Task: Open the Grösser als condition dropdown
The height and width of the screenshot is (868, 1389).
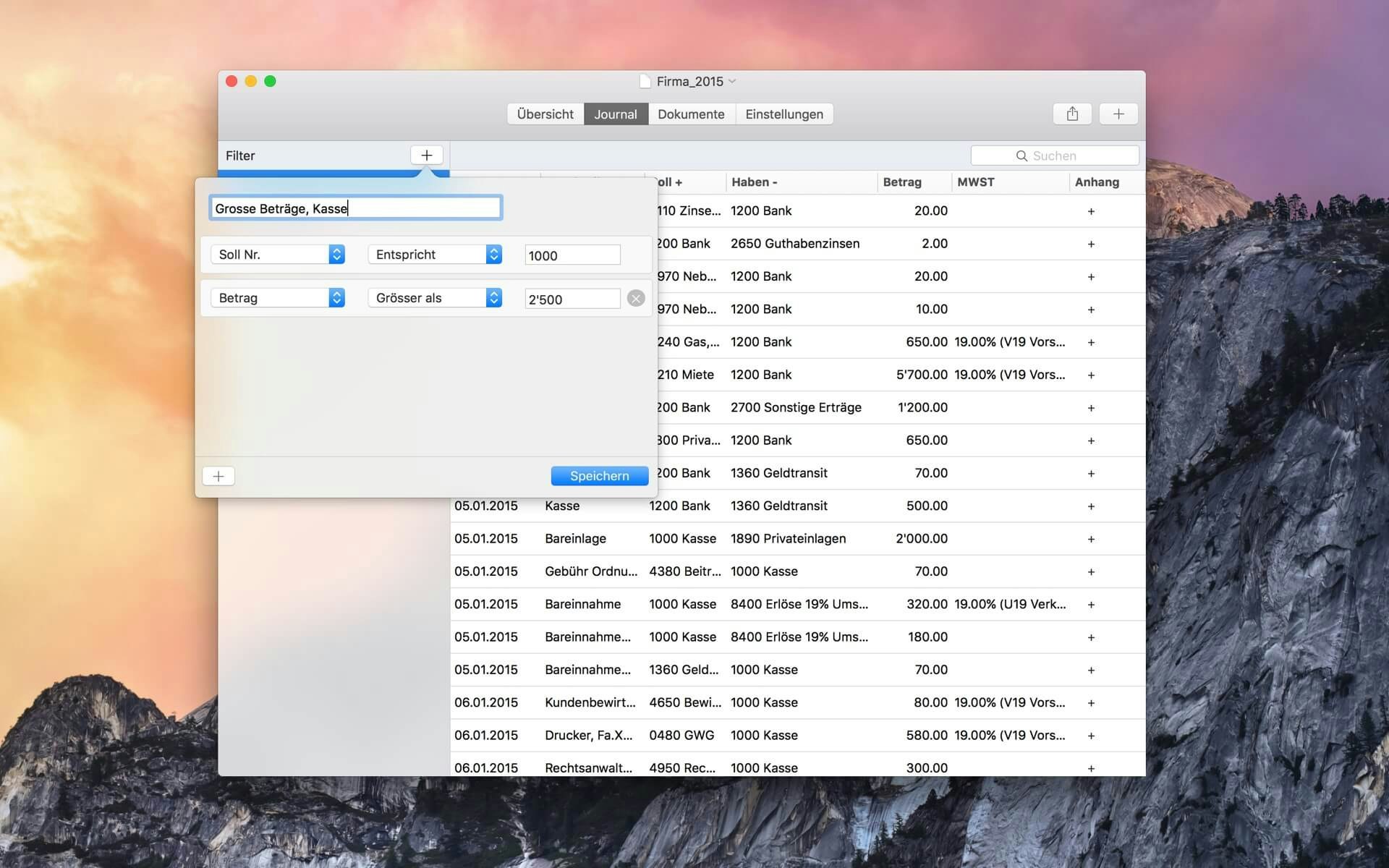Action: [435, 298]
